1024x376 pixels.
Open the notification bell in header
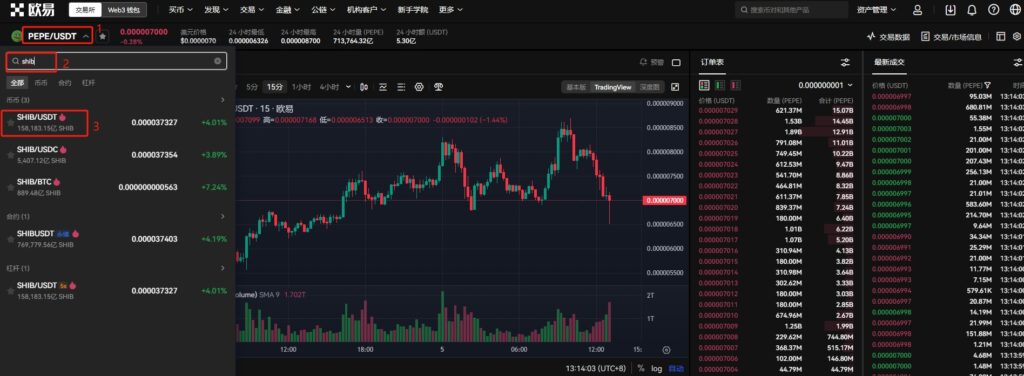(972, 10)
